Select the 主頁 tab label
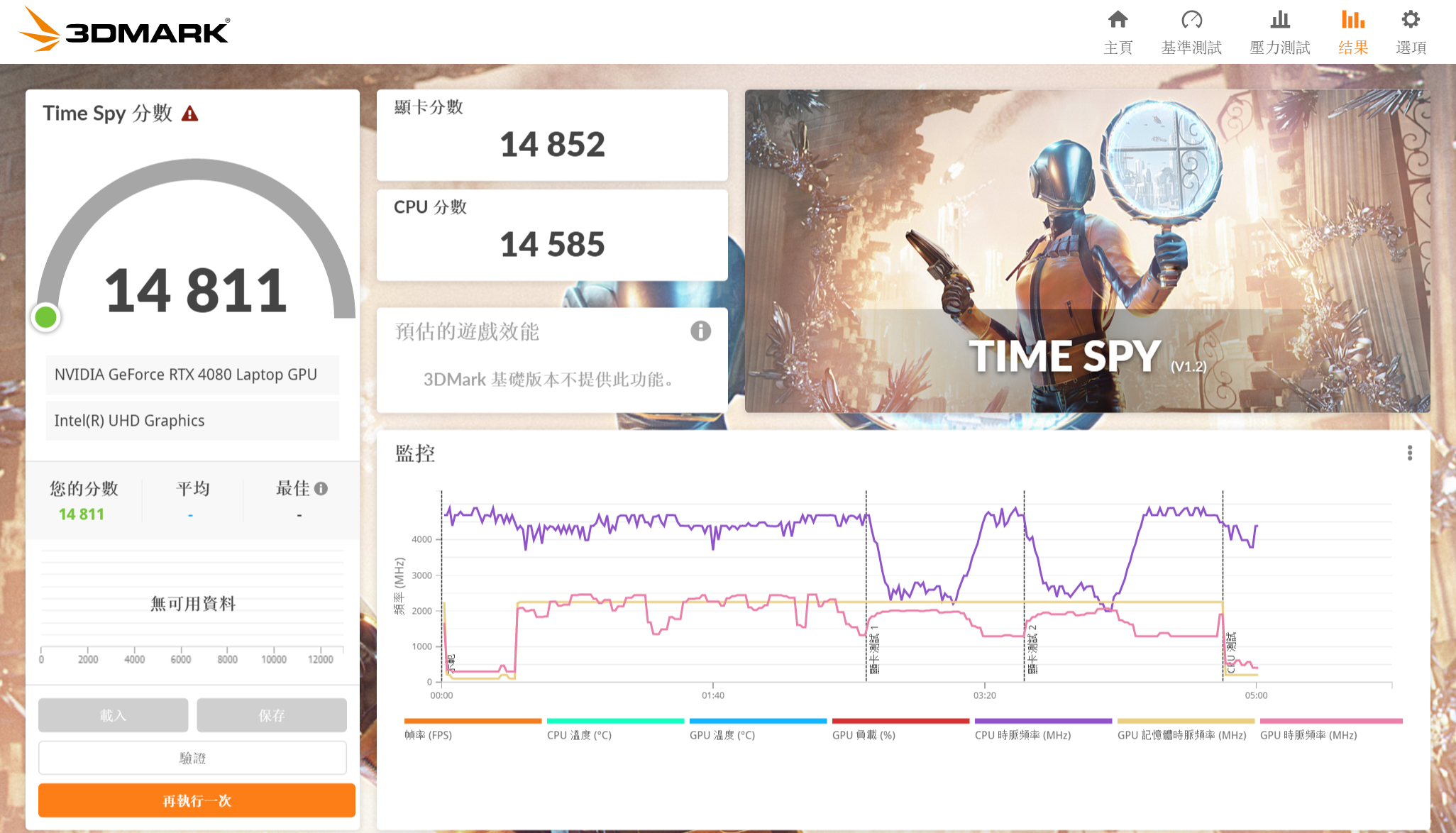The image size is (1456, 833). (x=1118, y=48)
